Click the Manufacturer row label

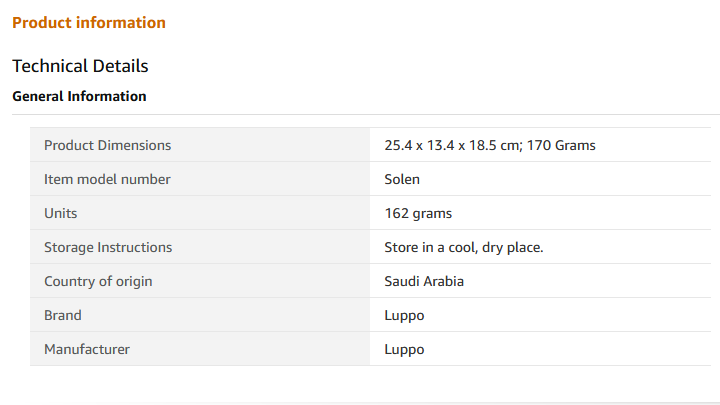[87, 349]
